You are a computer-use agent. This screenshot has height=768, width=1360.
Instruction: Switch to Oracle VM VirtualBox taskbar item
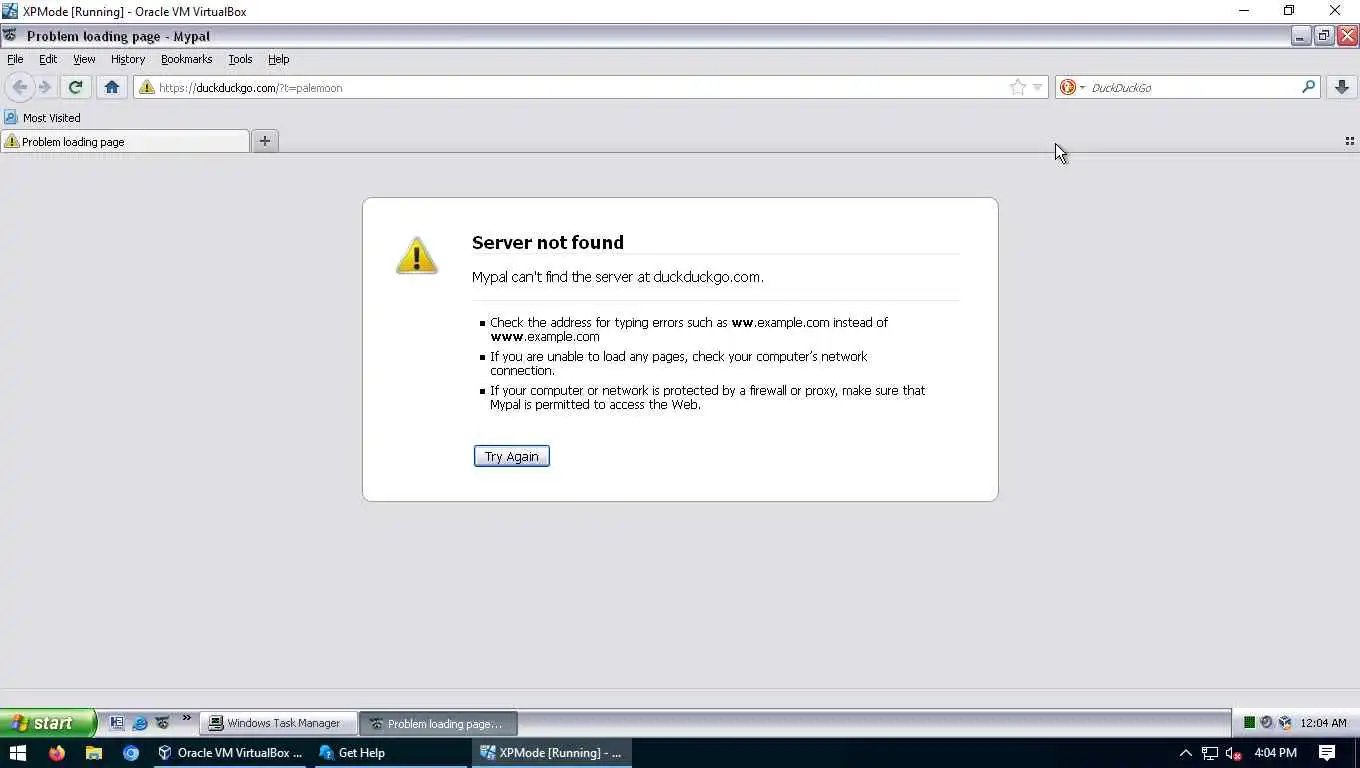(x=231, y=753)
